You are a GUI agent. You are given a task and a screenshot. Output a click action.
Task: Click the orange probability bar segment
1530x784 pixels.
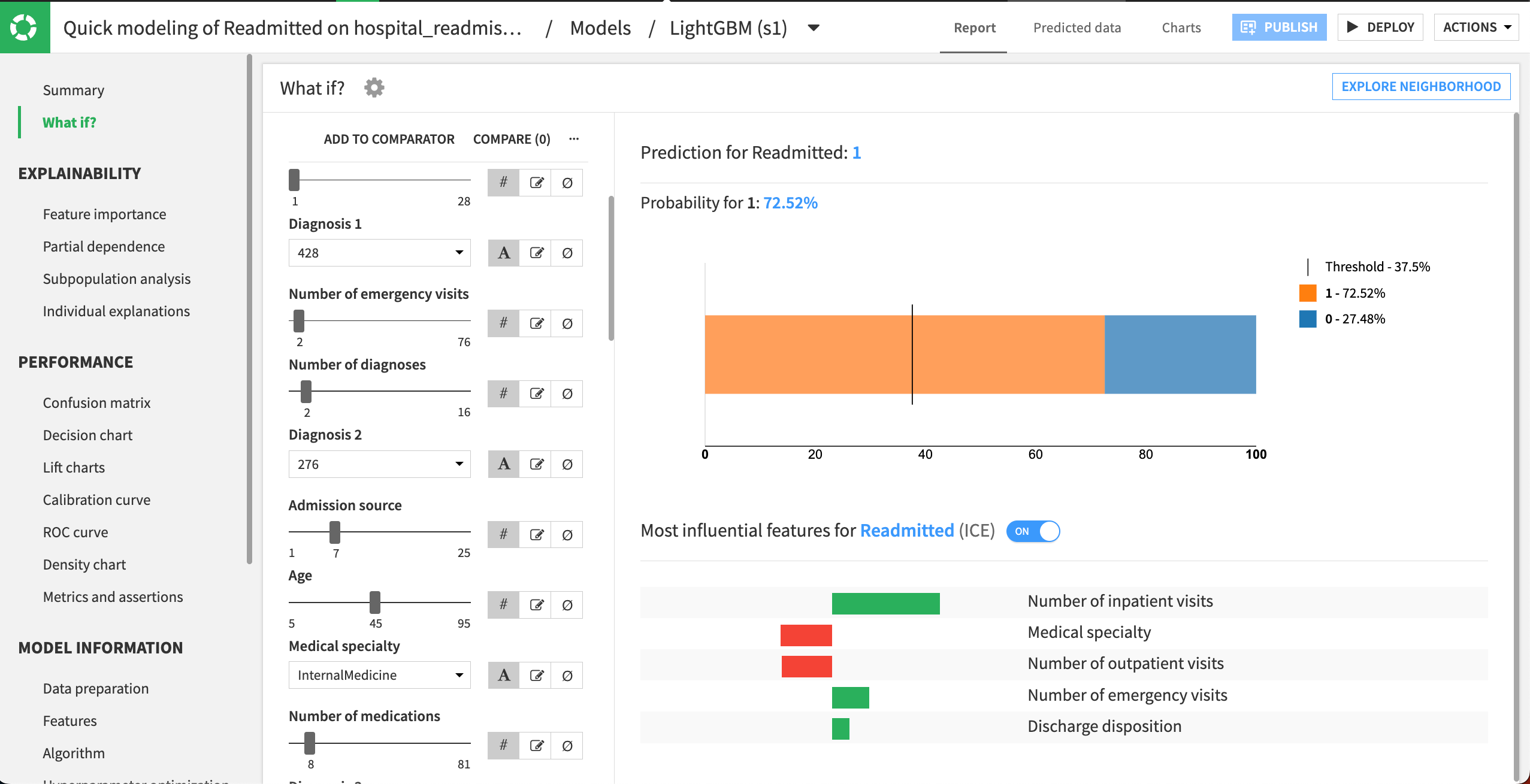click(809, 354)
